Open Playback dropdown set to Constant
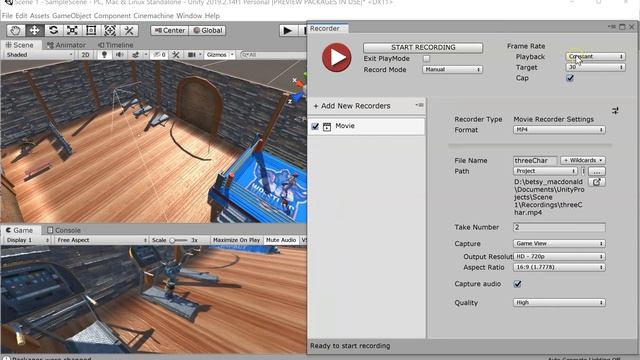The height and width of the screenshot is (360, 640). point(595,56)
